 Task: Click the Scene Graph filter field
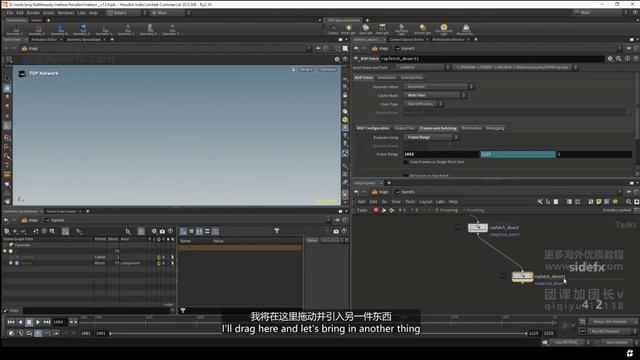coord(96,311)
